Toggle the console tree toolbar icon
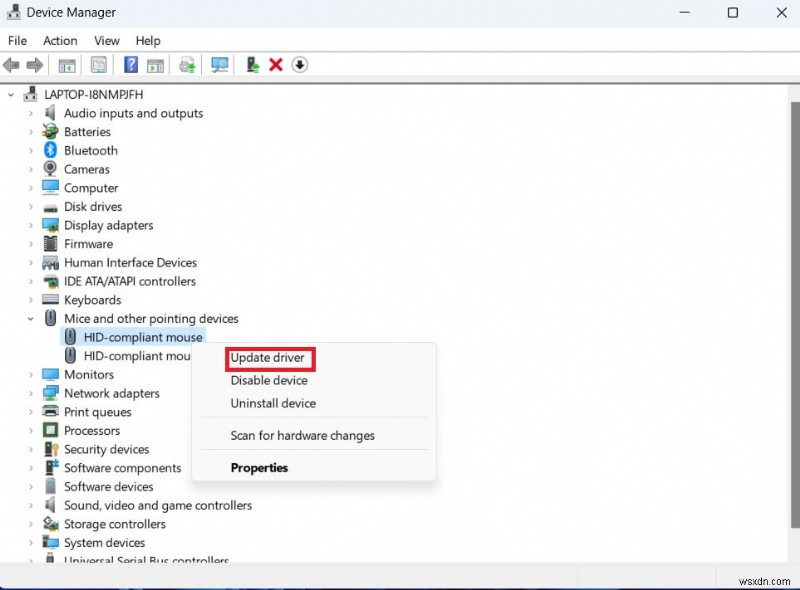The height and width of the screenshot is (590, 800). click(67, 65)
